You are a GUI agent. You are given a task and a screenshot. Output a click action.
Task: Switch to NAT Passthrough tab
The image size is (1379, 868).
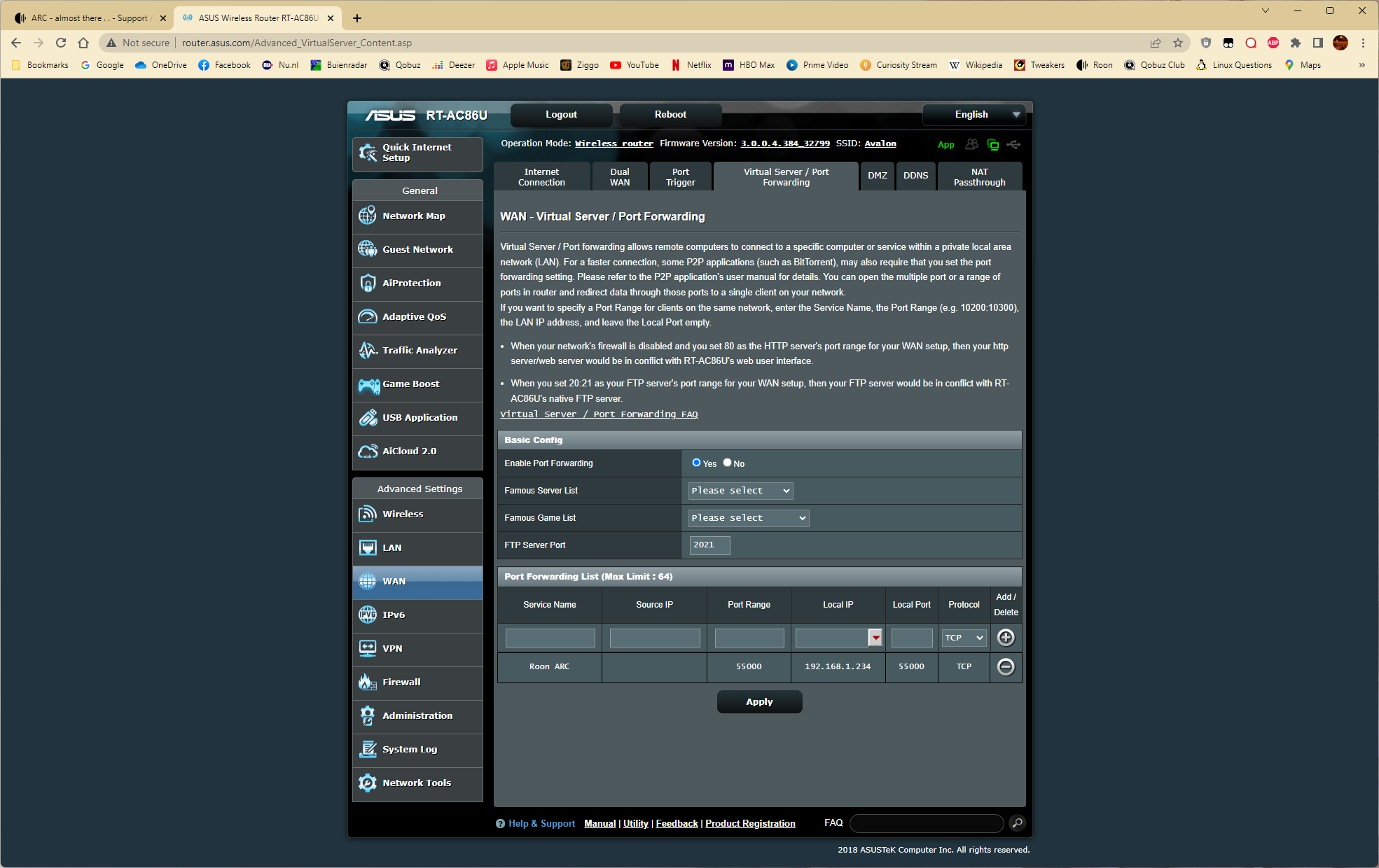[x=979, y=177]
